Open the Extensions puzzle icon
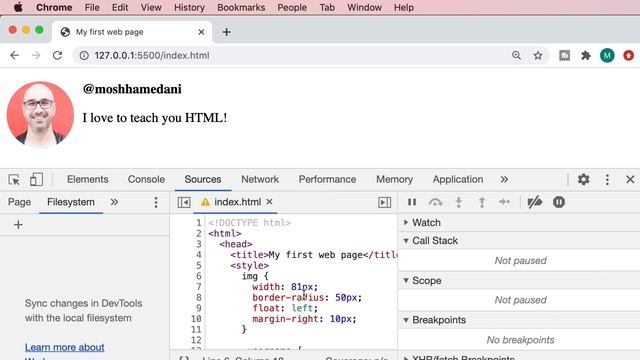The height and width of the screenshot is (360, 640). [586, 56]
